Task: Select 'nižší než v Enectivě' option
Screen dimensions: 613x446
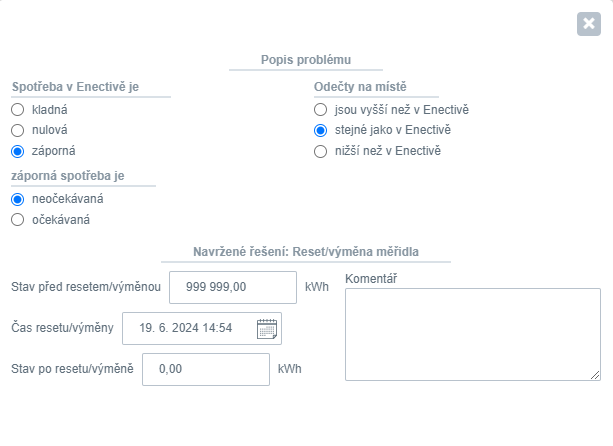Action: [x=320, y=151]
